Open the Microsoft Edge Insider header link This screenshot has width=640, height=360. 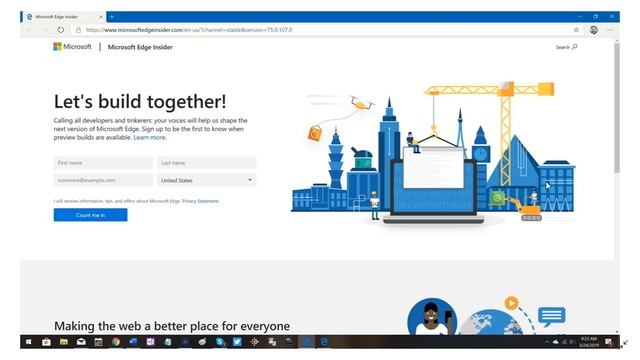click(x=140, y=47)
